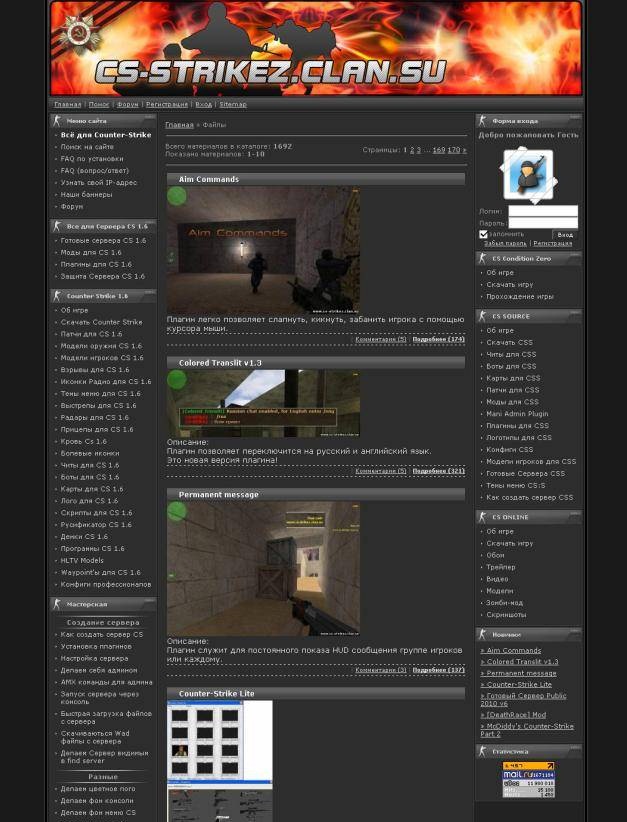Open the Colored Translit v1.3 post title

coord(220,363)
